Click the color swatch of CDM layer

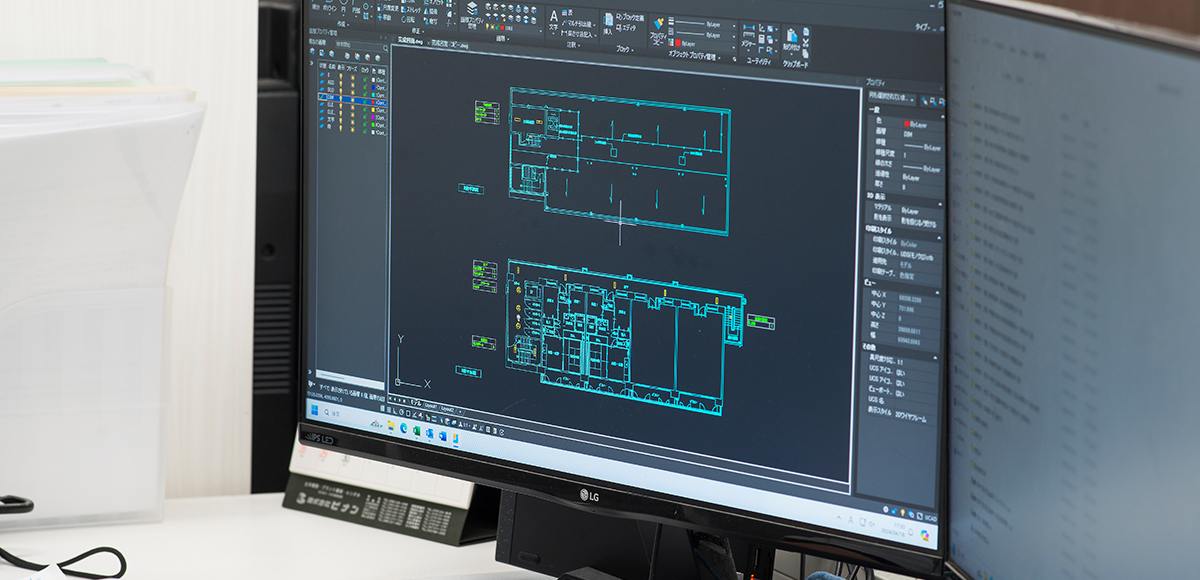tap(371, 103)
